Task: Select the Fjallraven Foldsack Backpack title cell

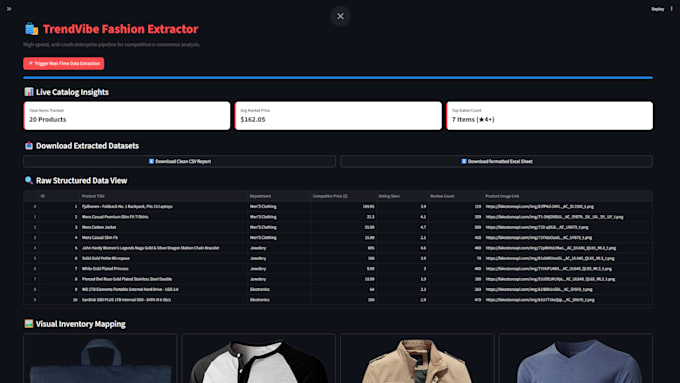Action: pos(163,206)
